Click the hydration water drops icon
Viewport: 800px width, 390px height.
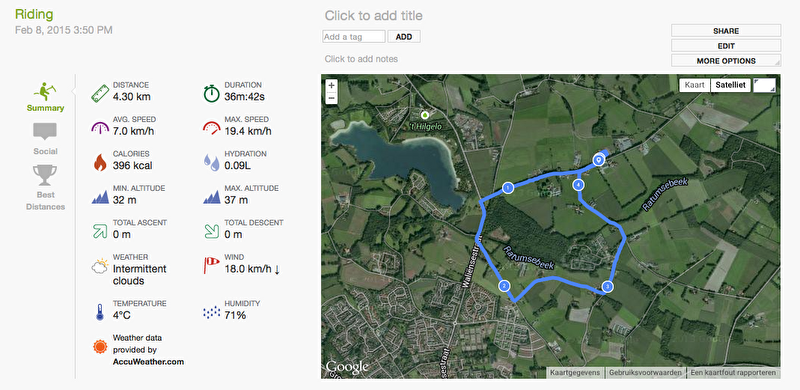pyautogui.click(x=211, y=162)
